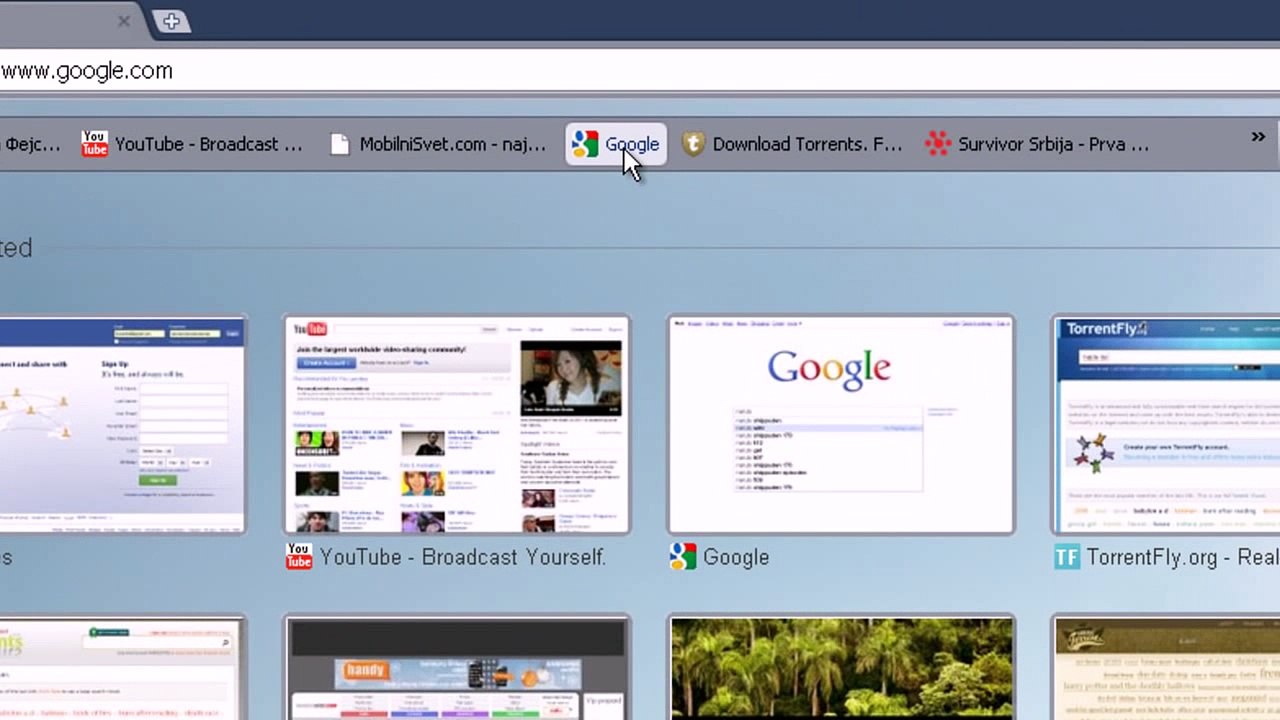This screenshot has width=1280, height=720.
Task: Open the YouTube most visited thumbnail
Action: click(457, 425)
